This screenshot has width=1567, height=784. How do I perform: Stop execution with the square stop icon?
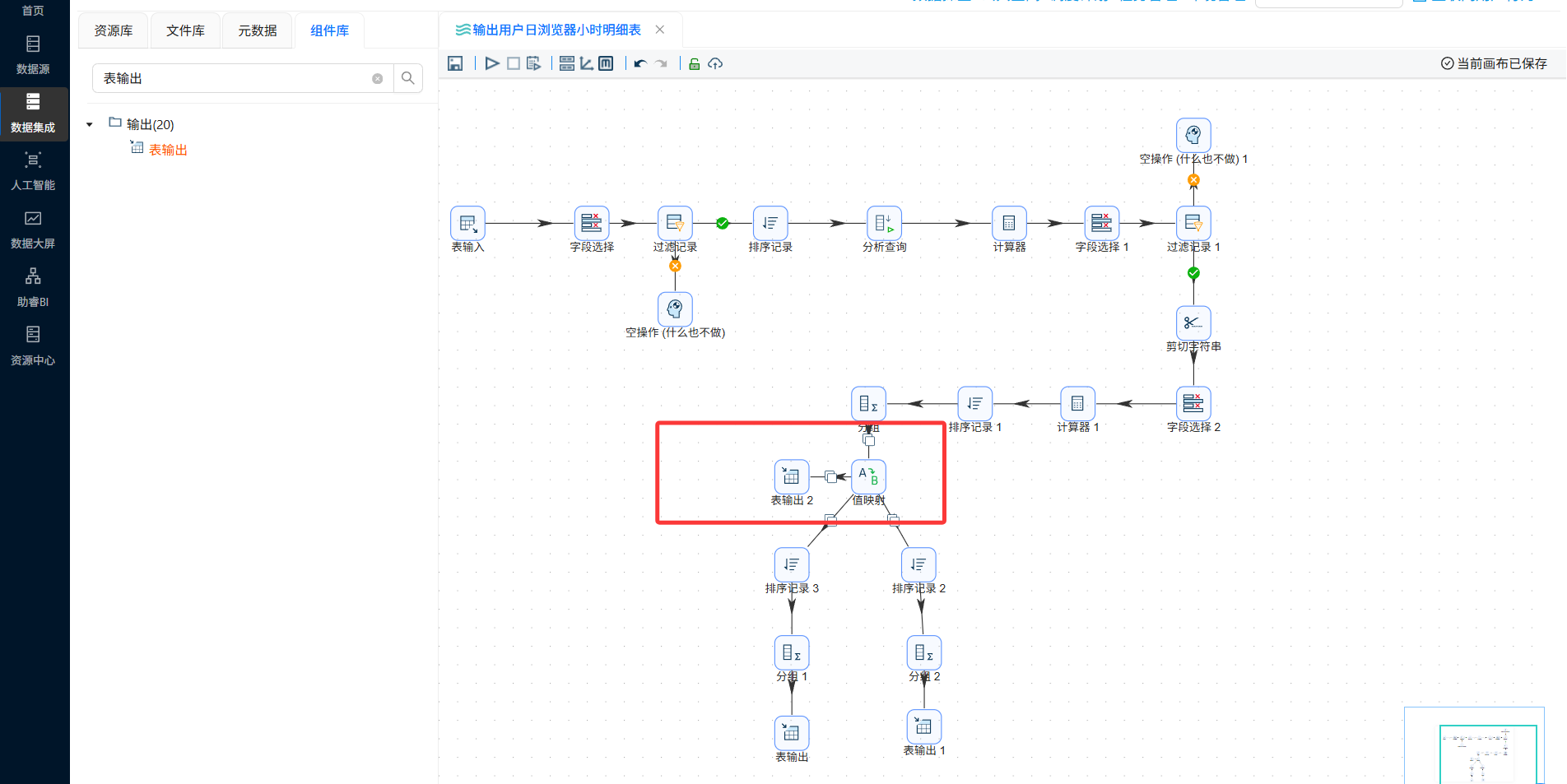tap(514, 63)
